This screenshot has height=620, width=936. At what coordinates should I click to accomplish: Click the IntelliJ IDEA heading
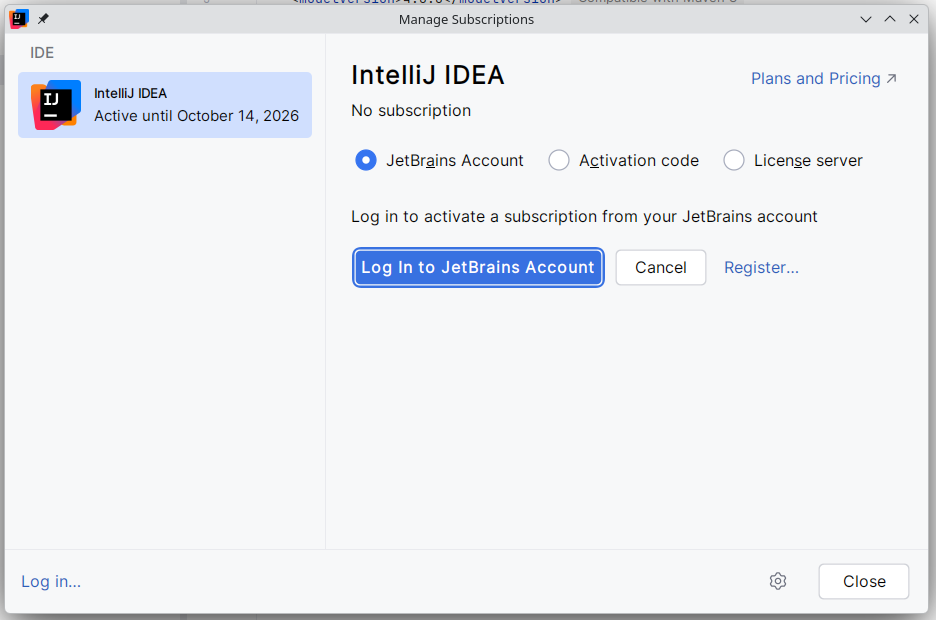(x=427, y=75)
